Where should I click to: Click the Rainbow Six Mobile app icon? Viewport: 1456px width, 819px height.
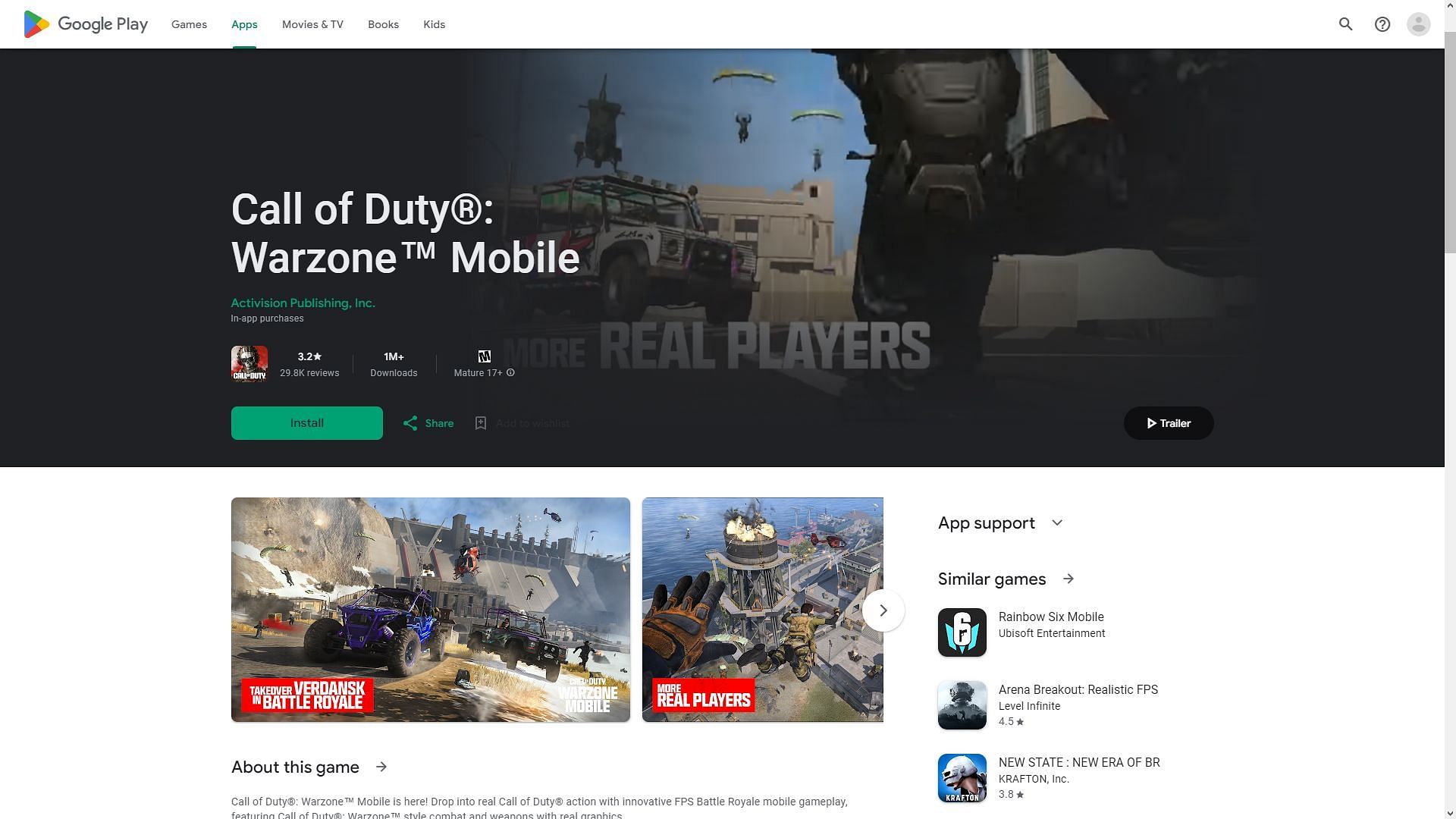click(962, 632)
